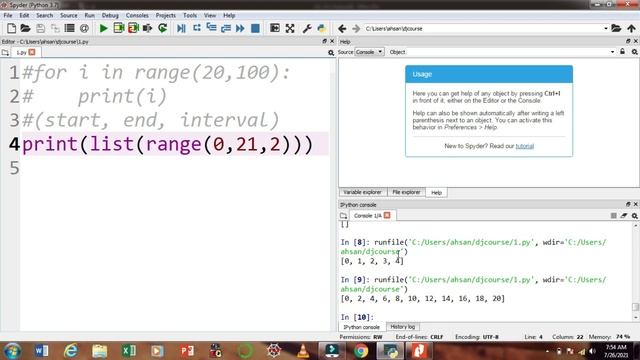Image resolution: width=640 pixels, height=360 pixels.
Task: Open the Debug menu
Action: tap(110, 15)
